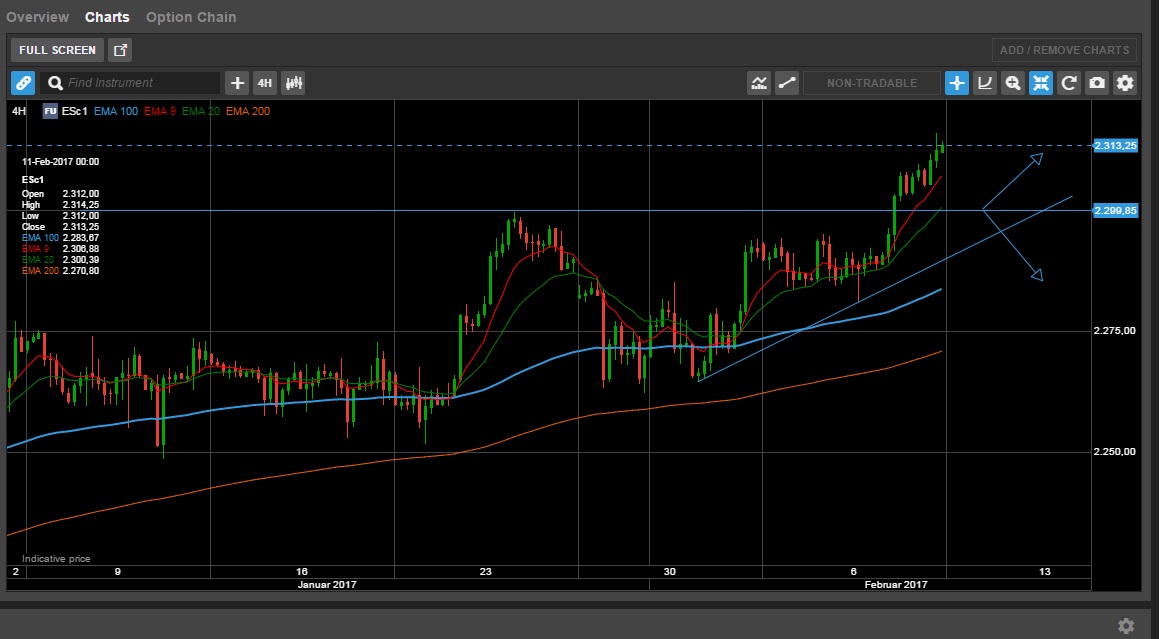Activate the zoom magnifier tool
This screenshot has width=1165, height=639.
coord(1013,83)
